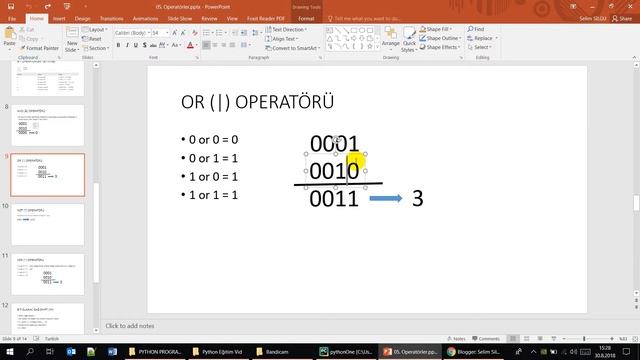
Task: Click the Arrange button
Action: [x=391, y=39]
